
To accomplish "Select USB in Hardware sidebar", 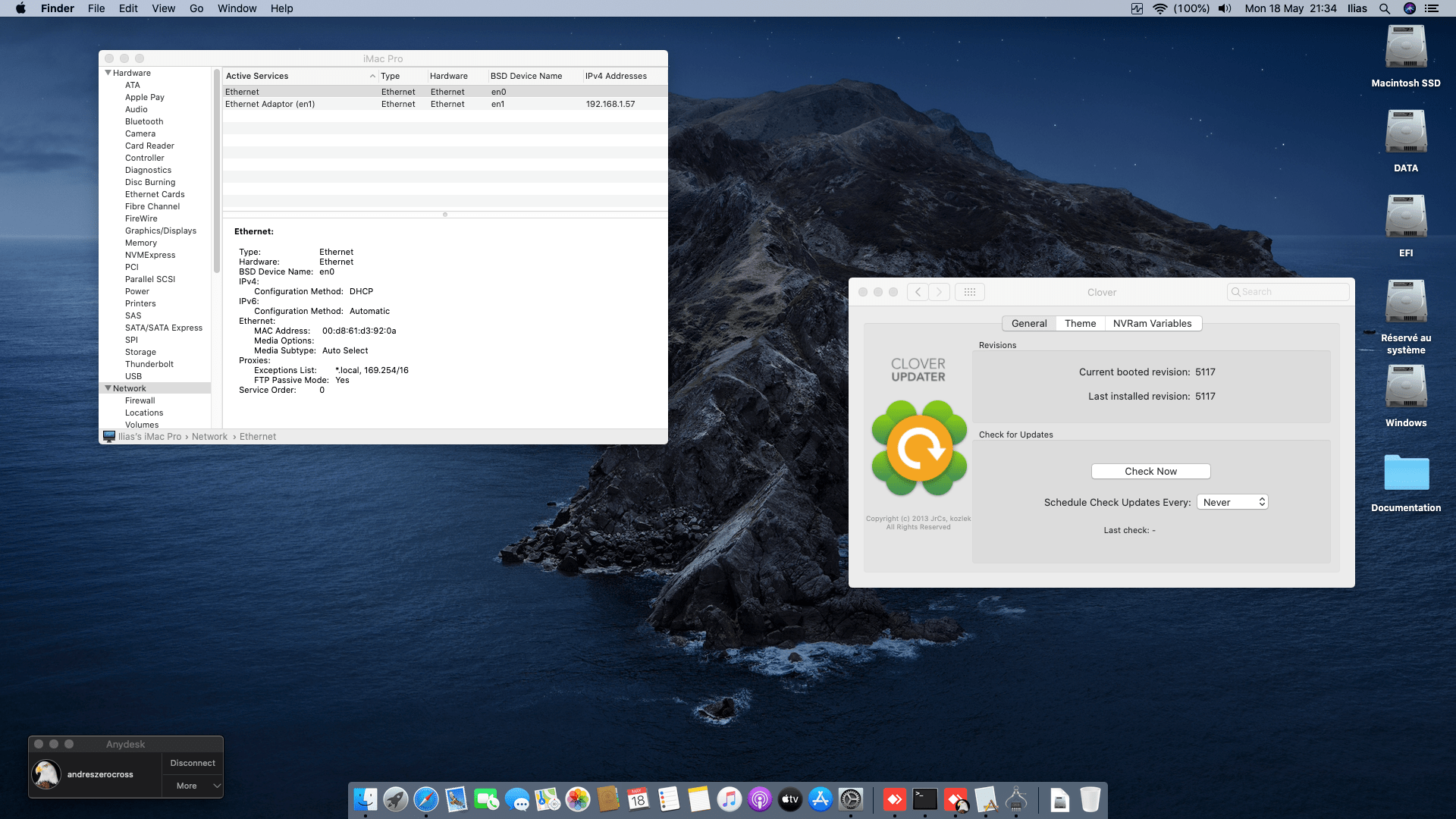I will point(133,376).
